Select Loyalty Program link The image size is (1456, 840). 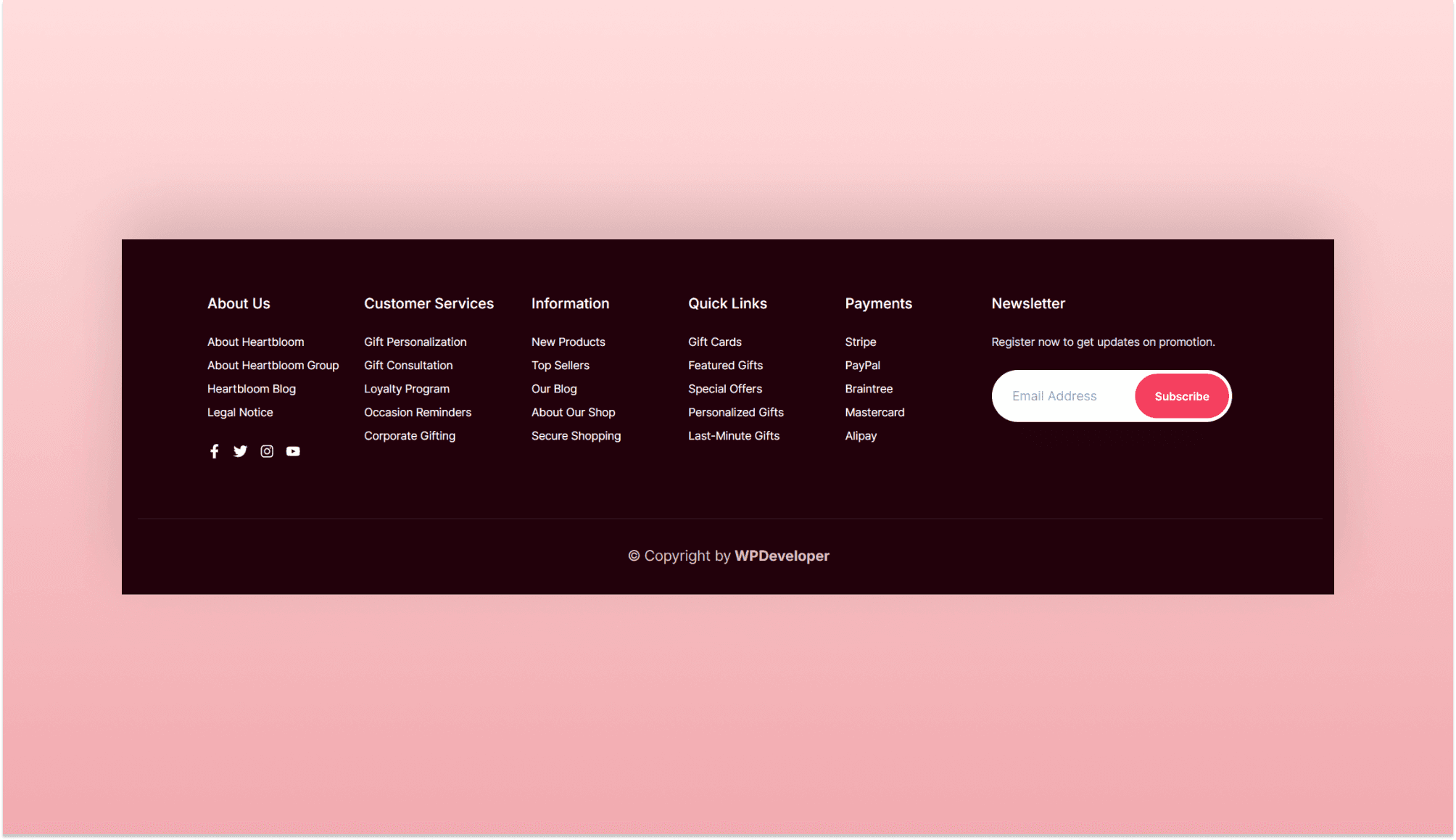pos(406,389)
